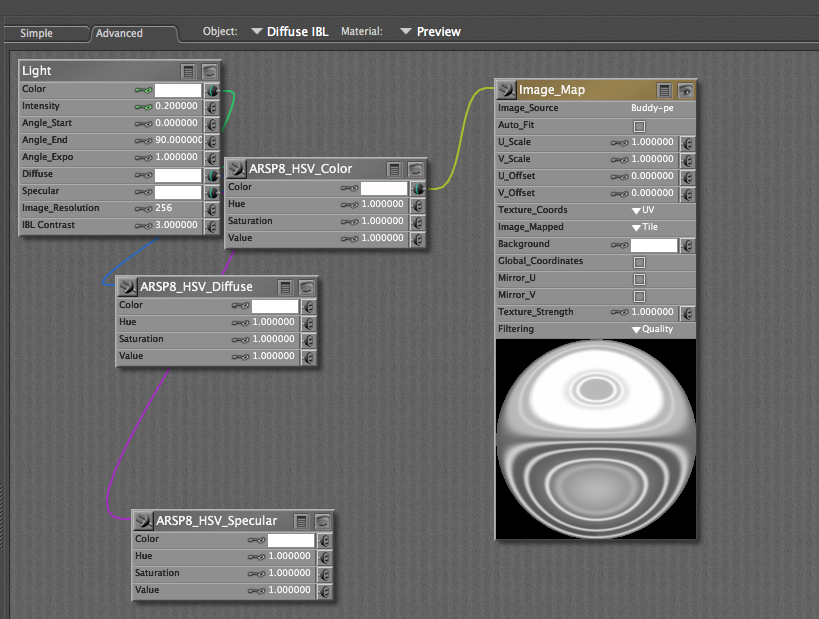Open the Object dropdown showing Diffuse IBL
819x619 pixels.
point(290,32)
